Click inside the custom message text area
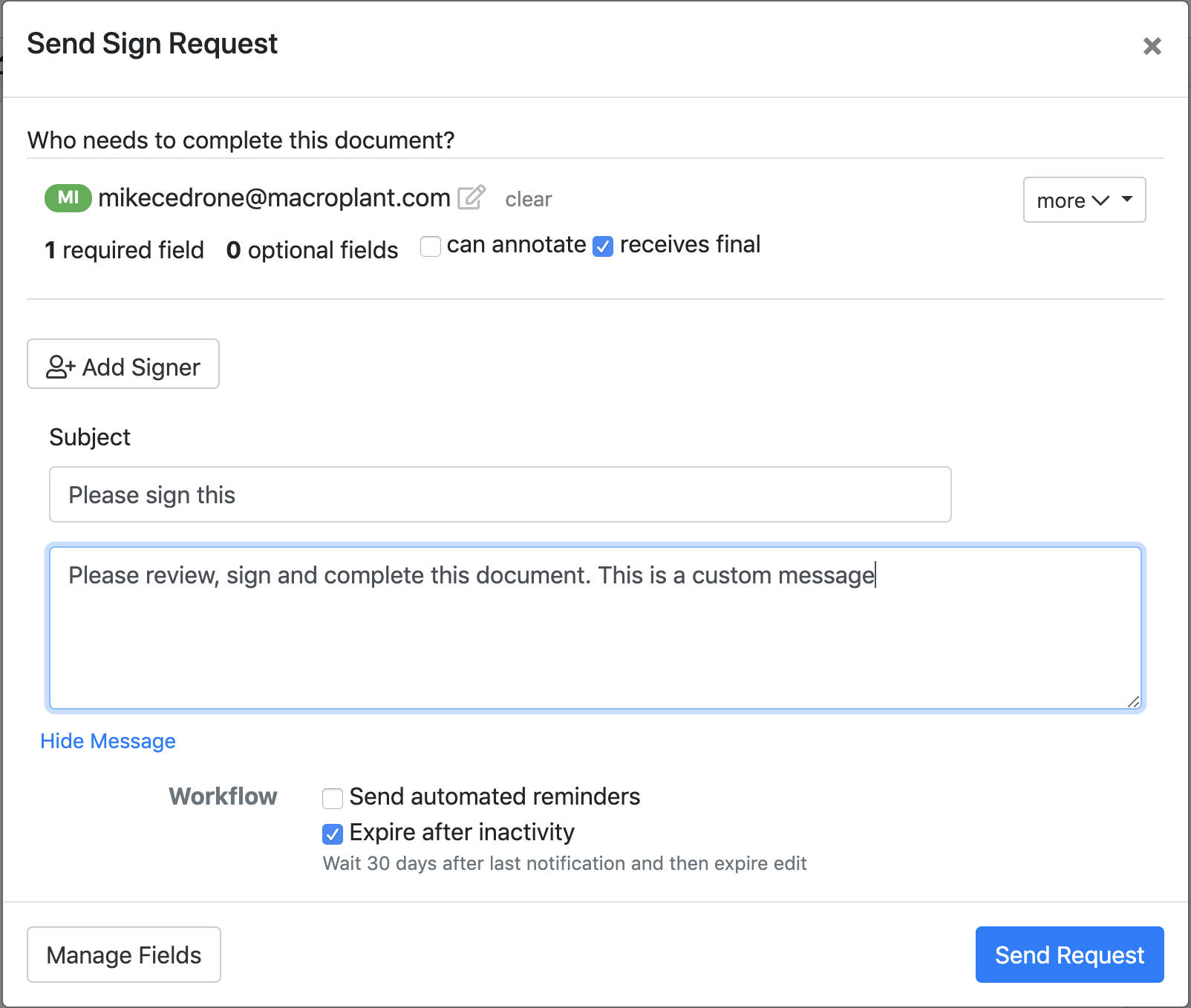1191x1008 pixels. tap(595, 638)
